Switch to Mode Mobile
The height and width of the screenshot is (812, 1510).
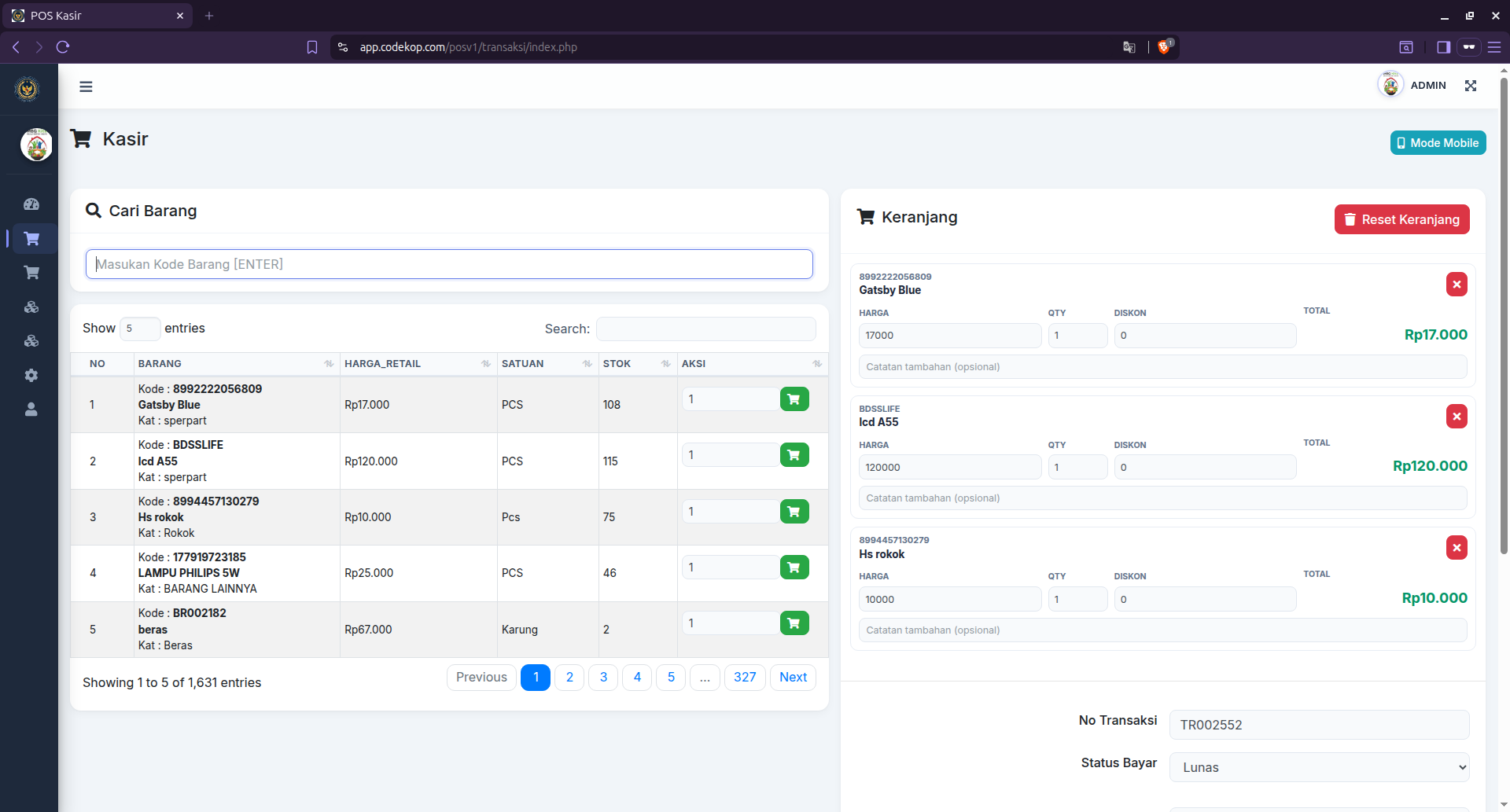(1438, 143)
